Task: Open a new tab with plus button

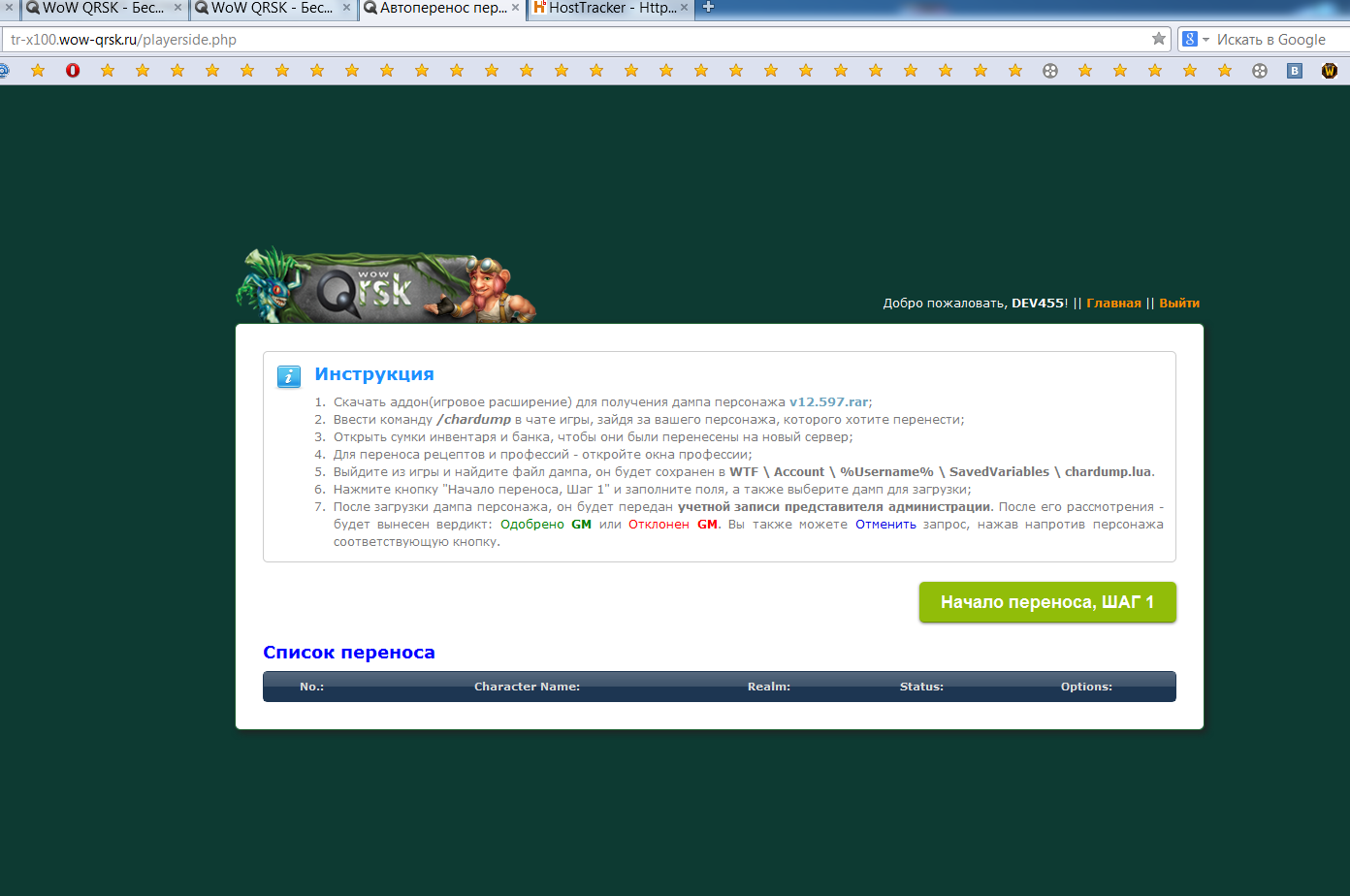Action: pyautogui.click(x=708, y=7)
